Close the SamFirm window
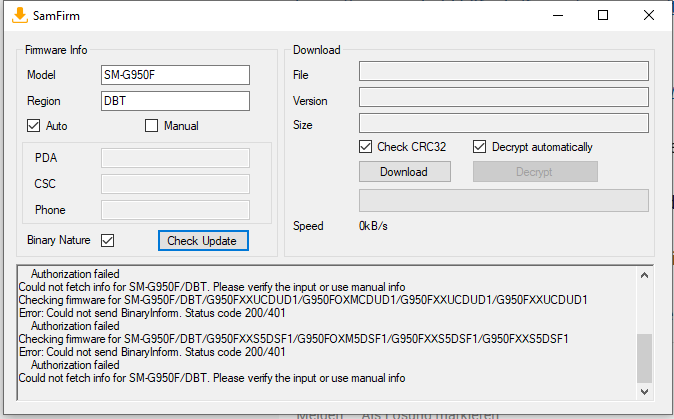The height and width of the screenshot is (419, 674). click(649, 15)
